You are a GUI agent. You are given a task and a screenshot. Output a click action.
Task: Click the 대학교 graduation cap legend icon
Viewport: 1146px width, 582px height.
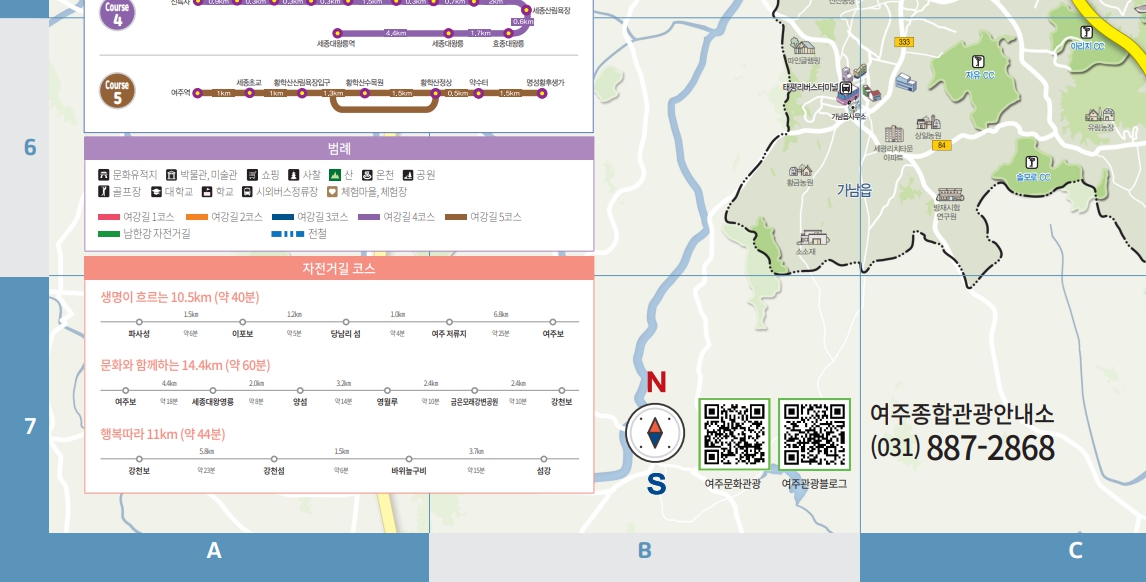point(156,192)
